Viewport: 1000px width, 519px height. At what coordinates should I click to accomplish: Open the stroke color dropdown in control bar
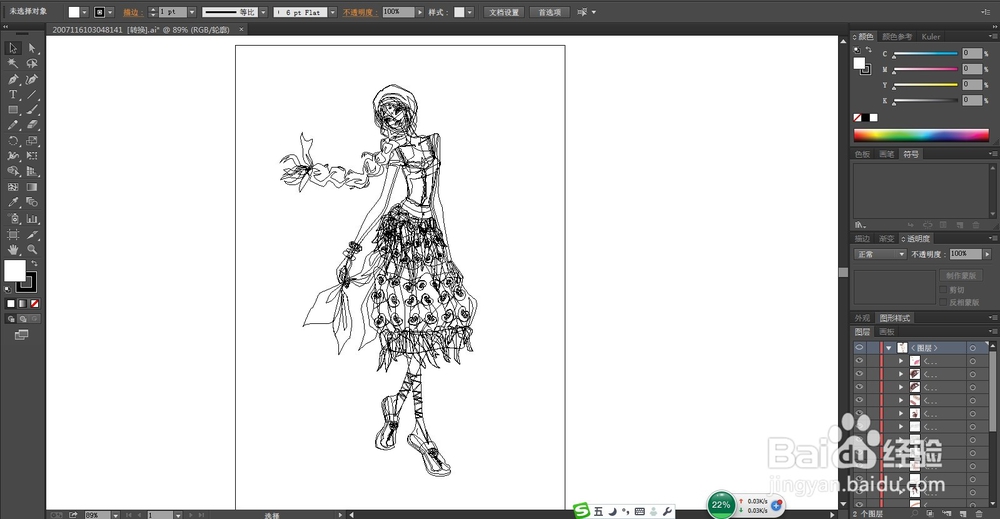(110, 12)
